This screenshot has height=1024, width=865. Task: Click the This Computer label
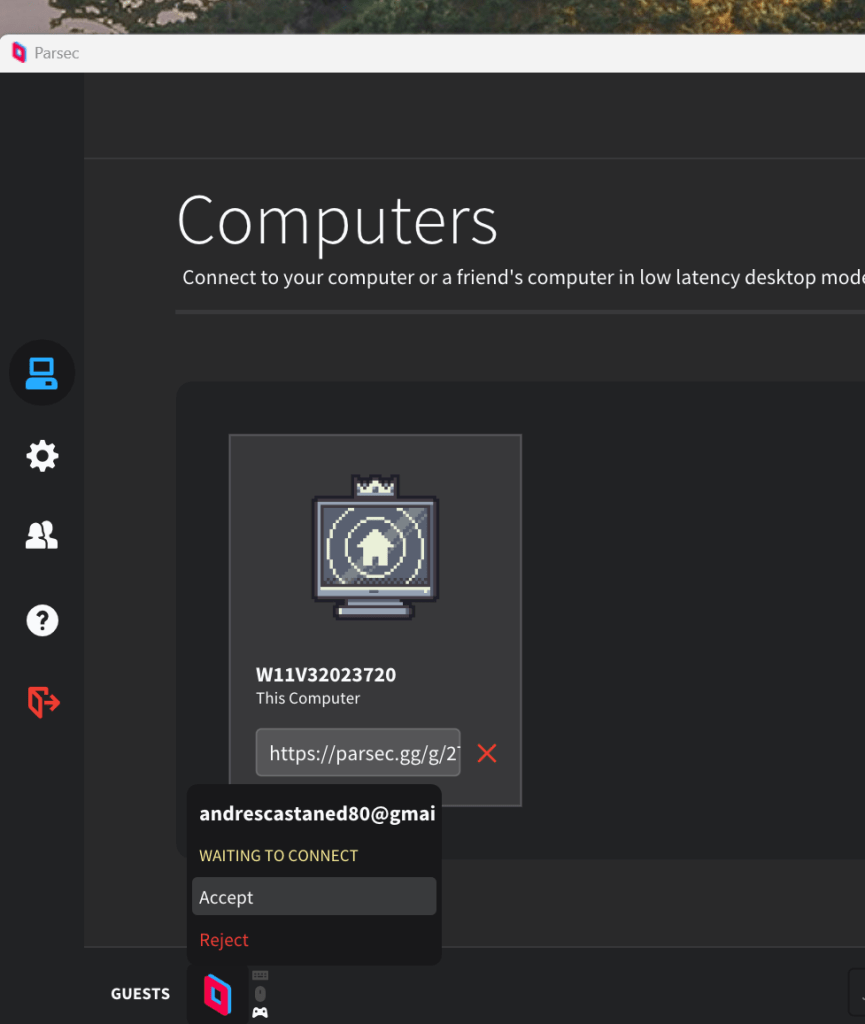pos(308,698)
